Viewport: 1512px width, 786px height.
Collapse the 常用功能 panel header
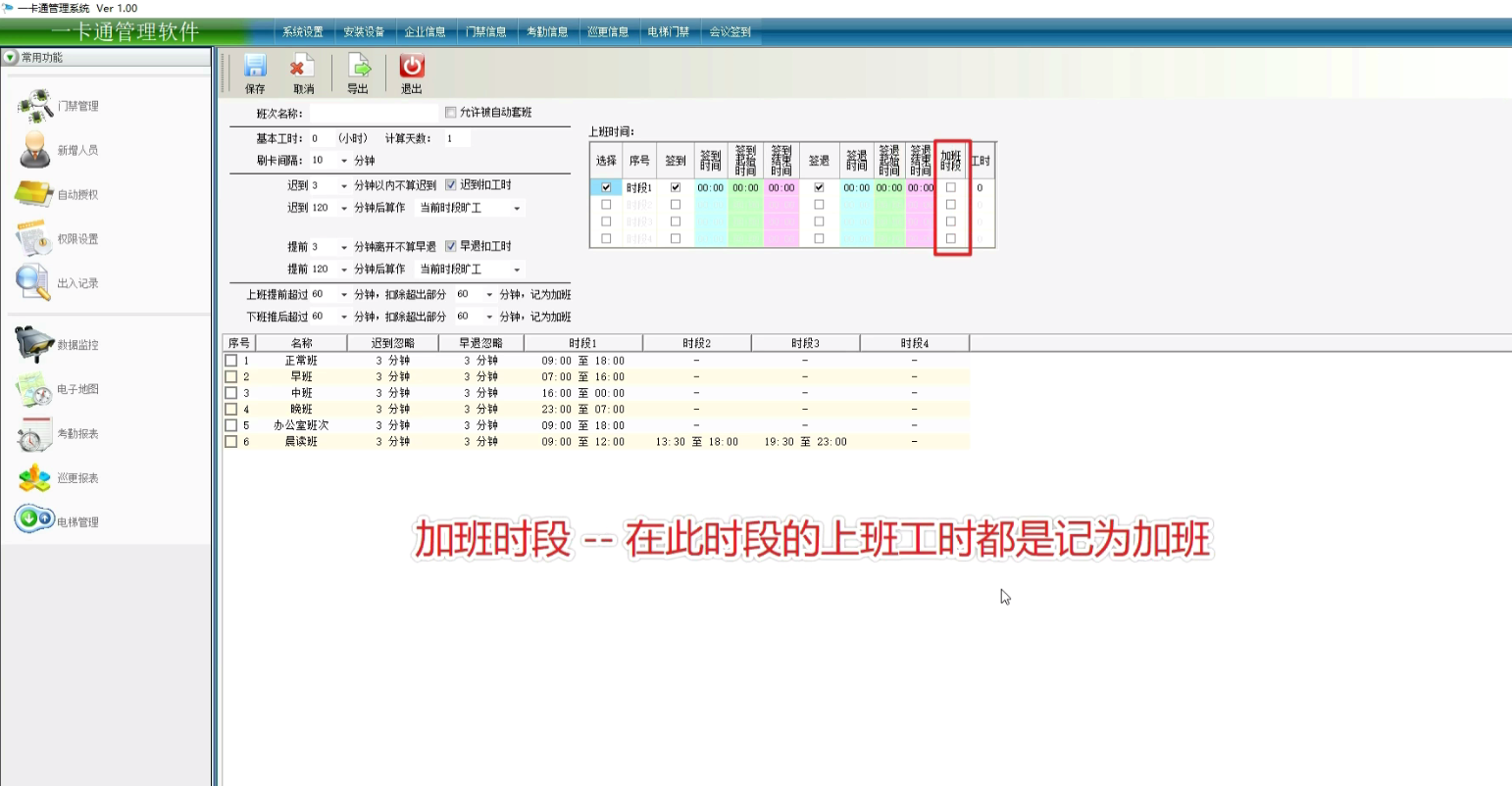[x=11, y=58]
